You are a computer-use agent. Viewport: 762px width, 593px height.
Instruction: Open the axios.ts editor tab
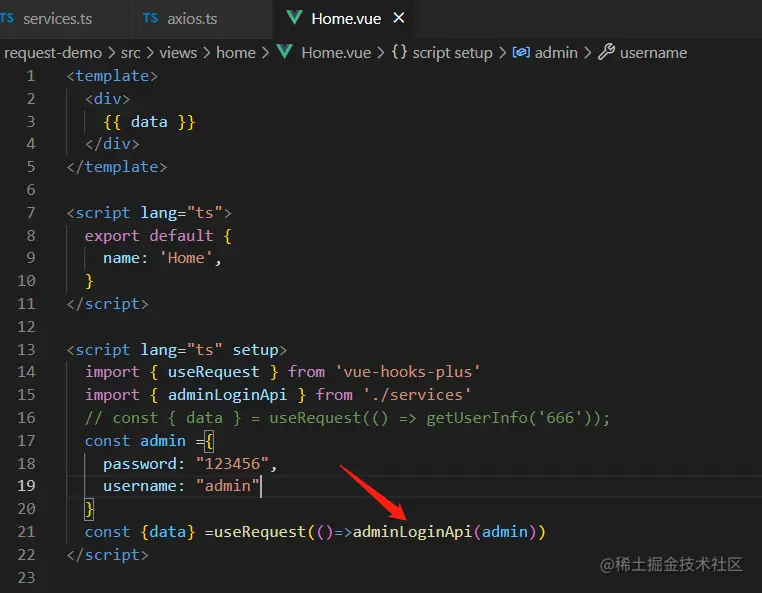coord(192,19)
